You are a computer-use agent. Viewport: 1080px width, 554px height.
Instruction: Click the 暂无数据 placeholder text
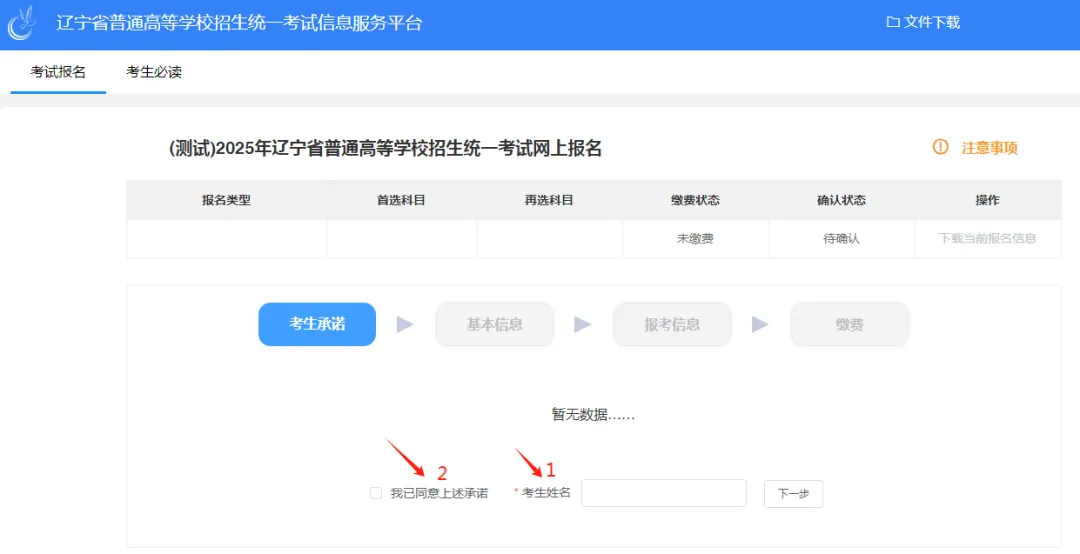pos(593,415)
